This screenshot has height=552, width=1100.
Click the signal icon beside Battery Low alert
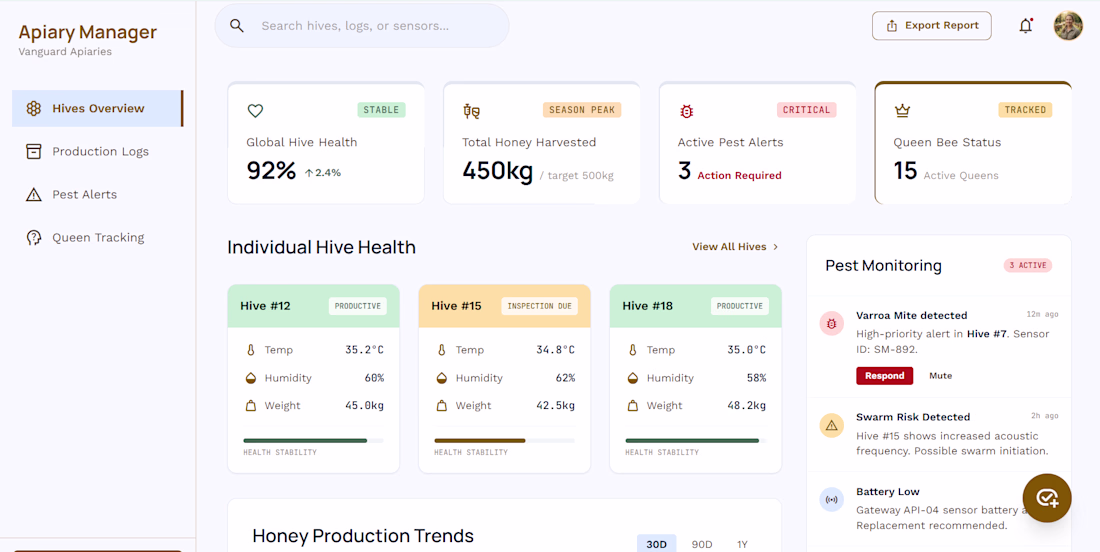tap(831, 499)
